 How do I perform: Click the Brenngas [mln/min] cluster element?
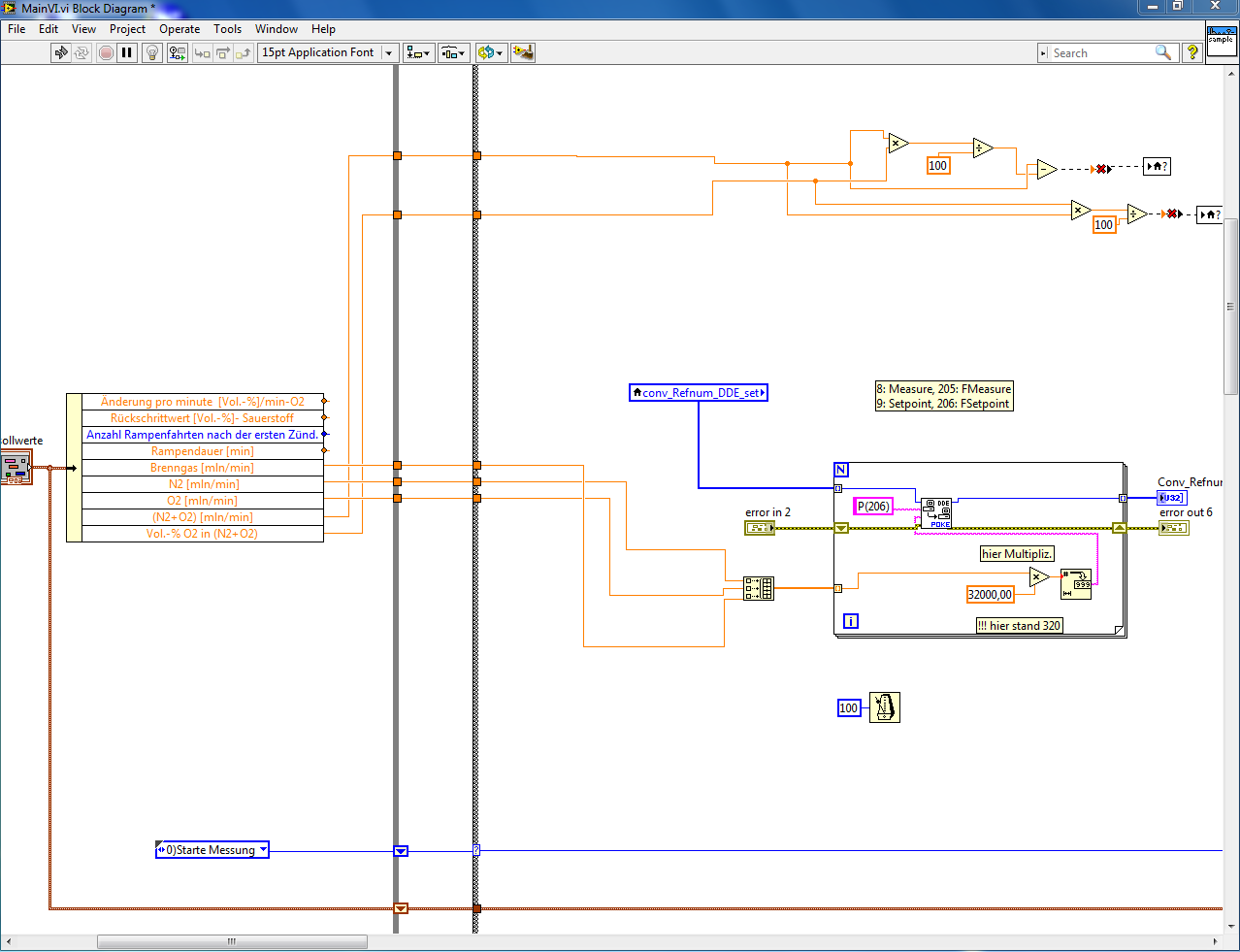point(202,468)
